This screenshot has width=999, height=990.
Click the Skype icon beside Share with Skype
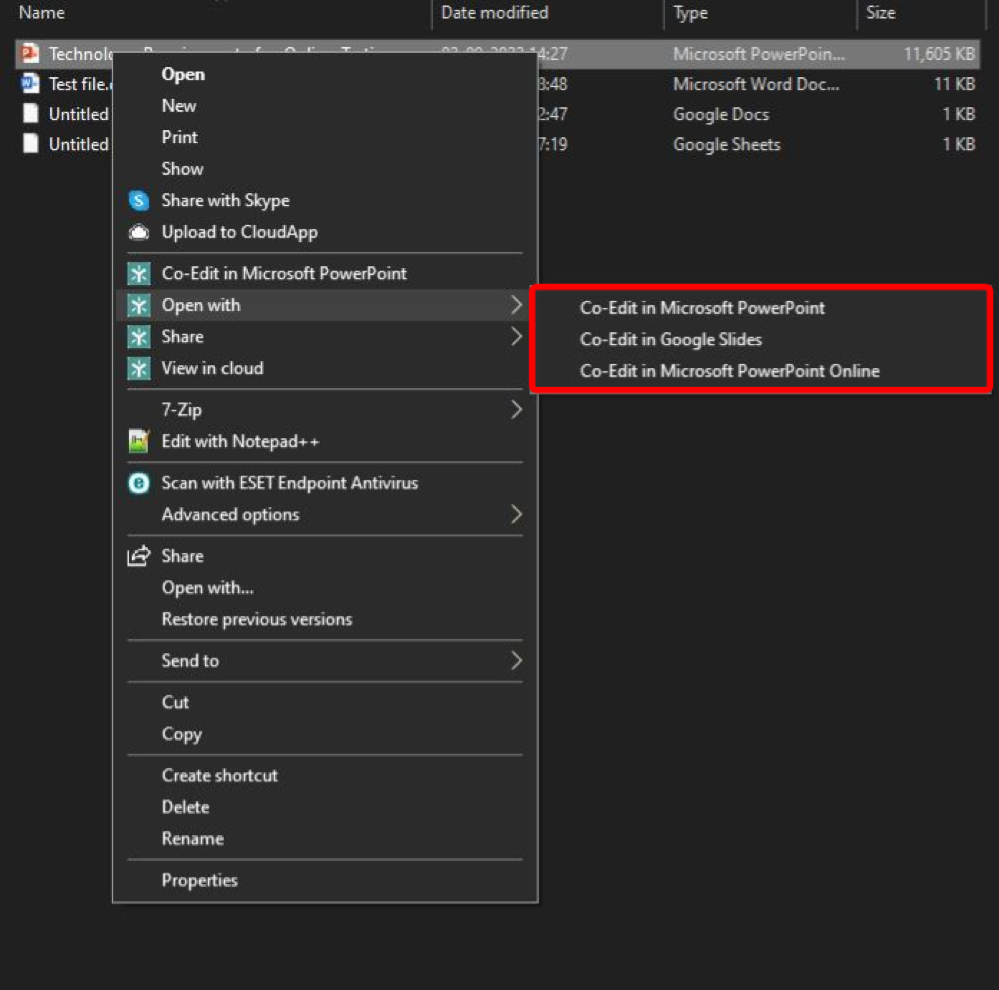point(137,200)
